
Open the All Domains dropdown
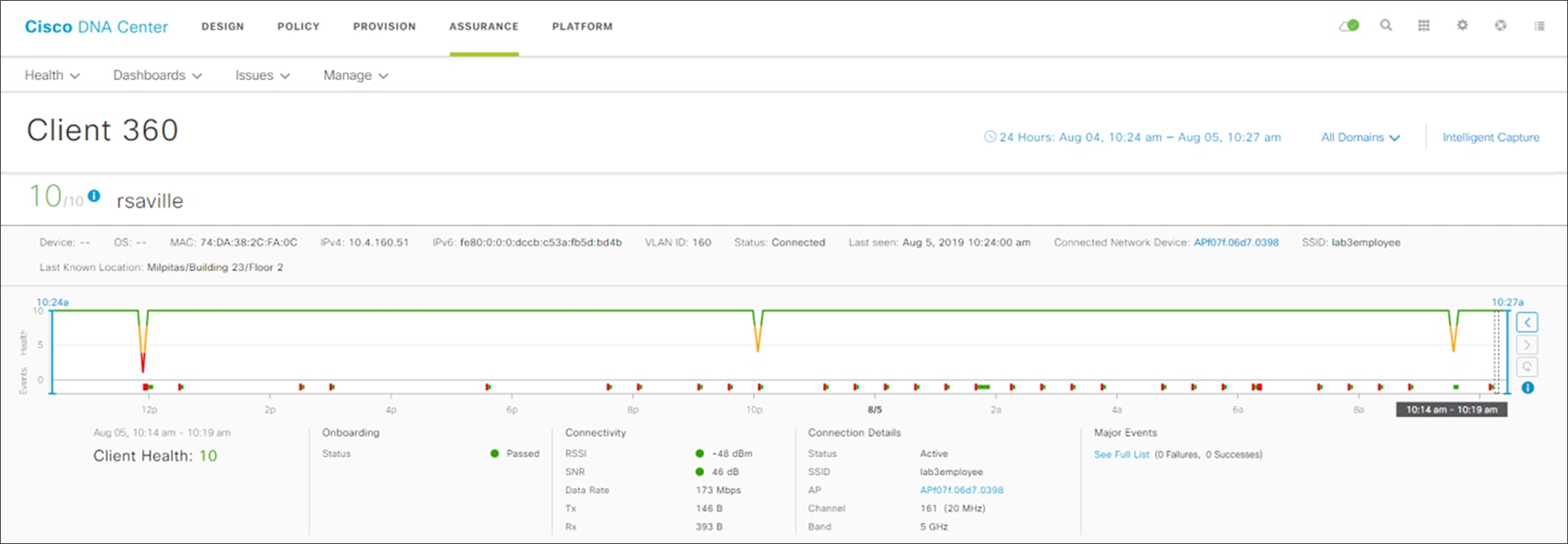pyautogui.click(x=1361, y=138)
